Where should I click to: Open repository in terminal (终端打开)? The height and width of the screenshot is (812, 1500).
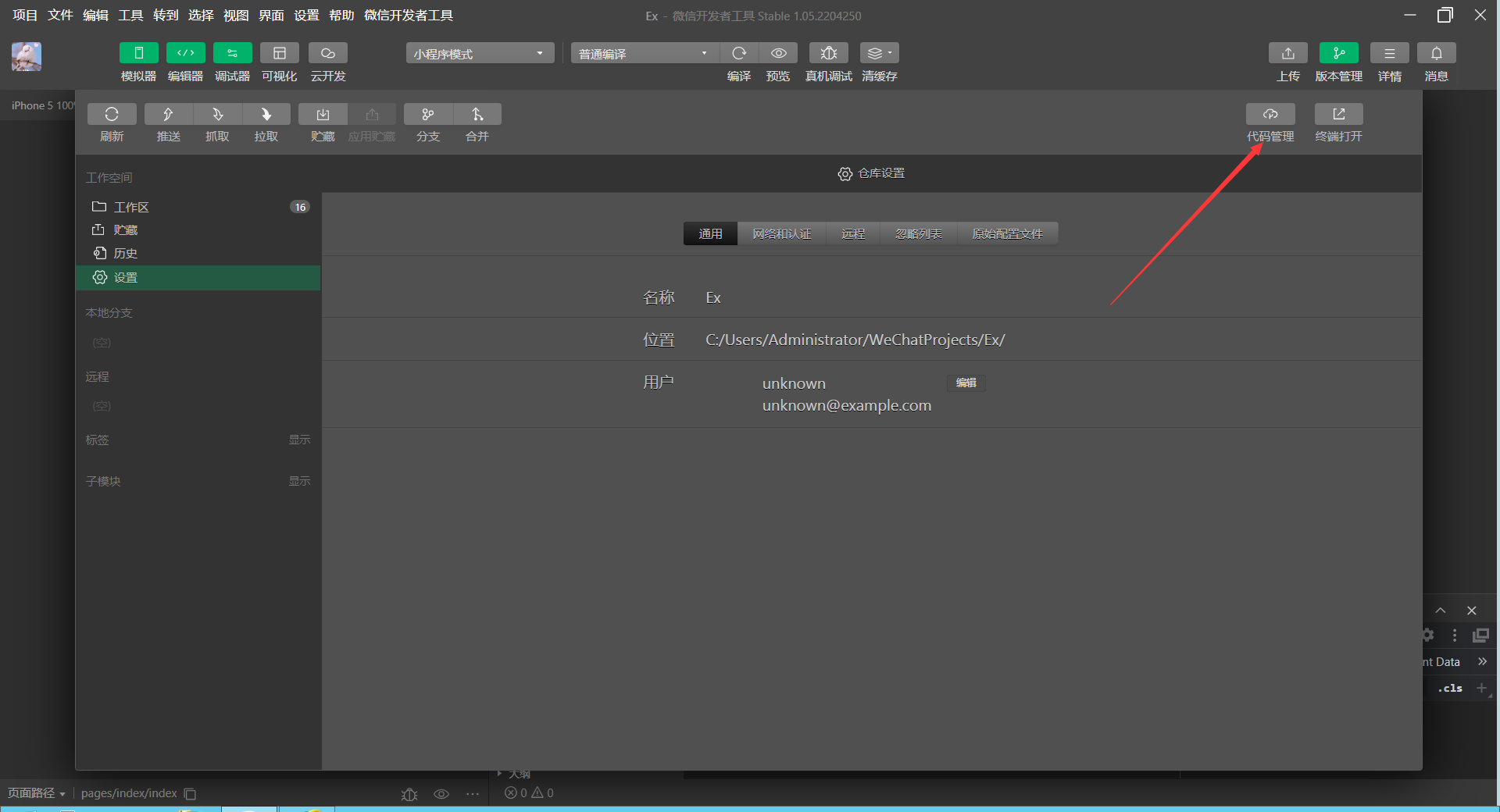[x=1339, y=114]
